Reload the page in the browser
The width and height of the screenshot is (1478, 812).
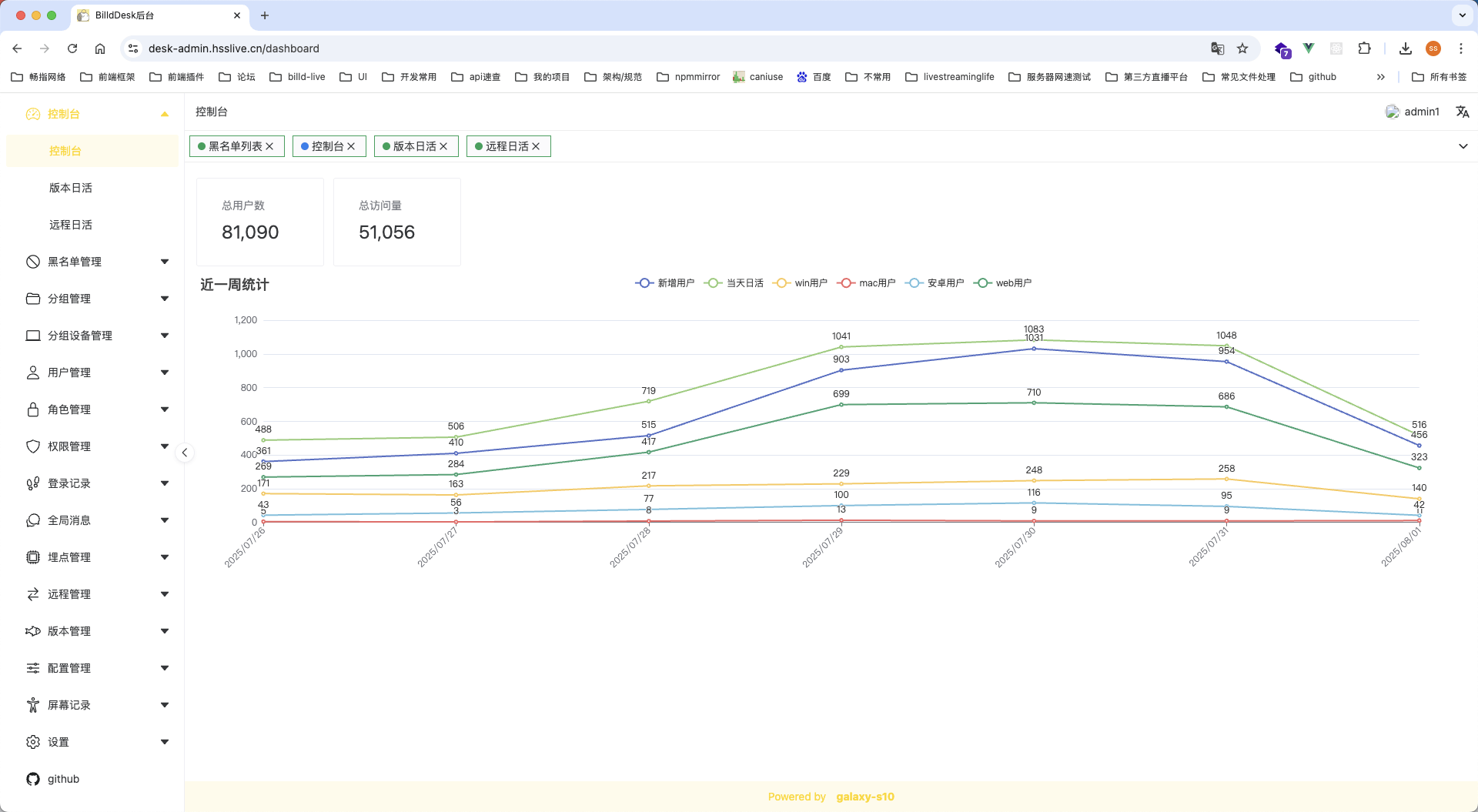[x=72, y=48]
